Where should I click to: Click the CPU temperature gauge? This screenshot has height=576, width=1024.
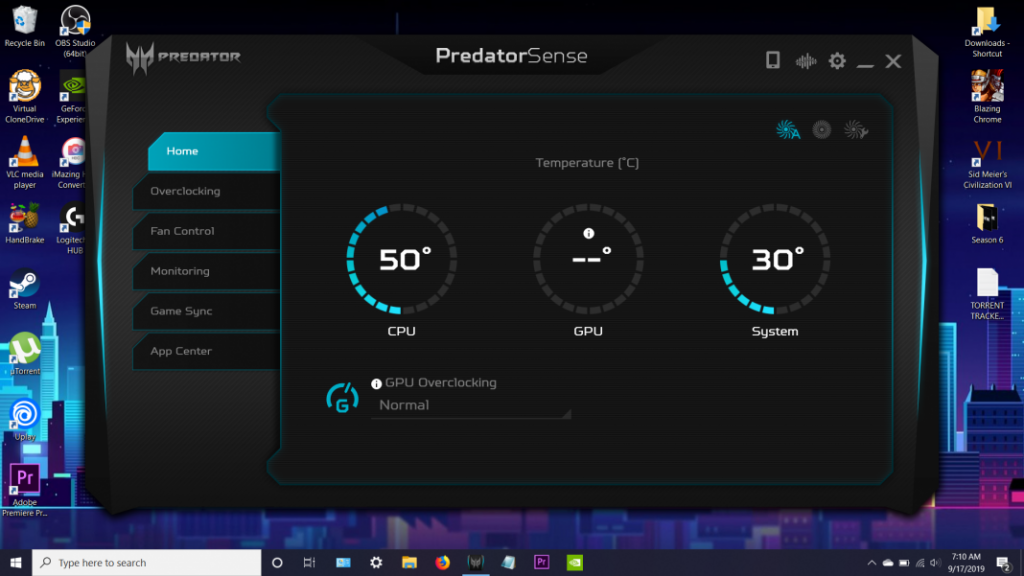[402, 261]
